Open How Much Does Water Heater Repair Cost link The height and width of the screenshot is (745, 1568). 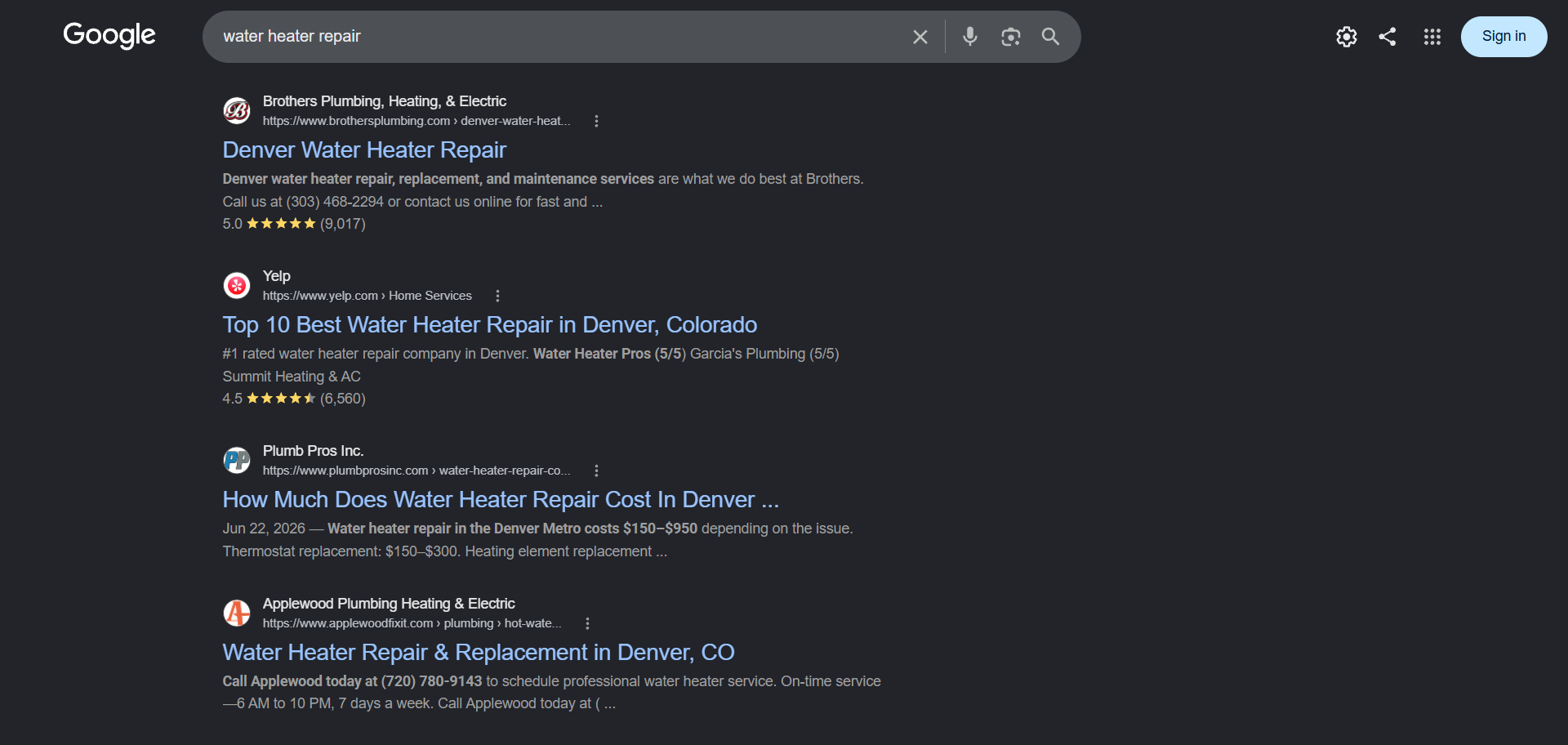501,500
